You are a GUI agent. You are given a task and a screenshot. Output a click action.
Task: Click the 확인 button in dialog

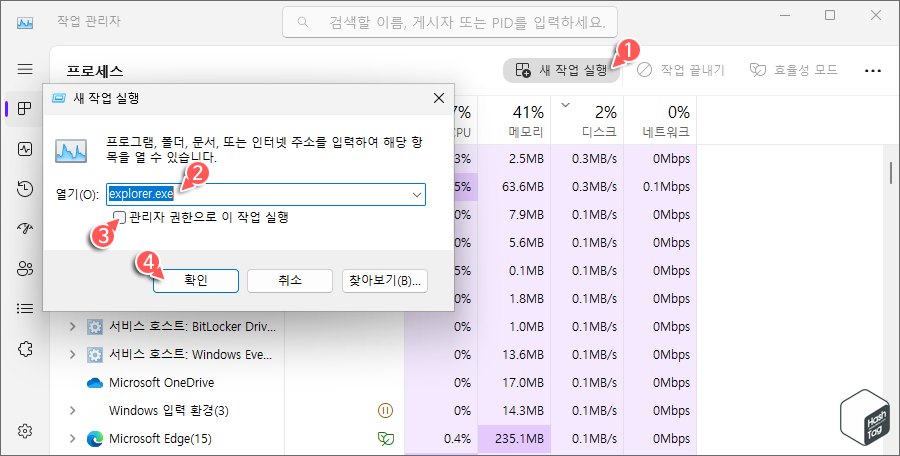pos(196,281)
